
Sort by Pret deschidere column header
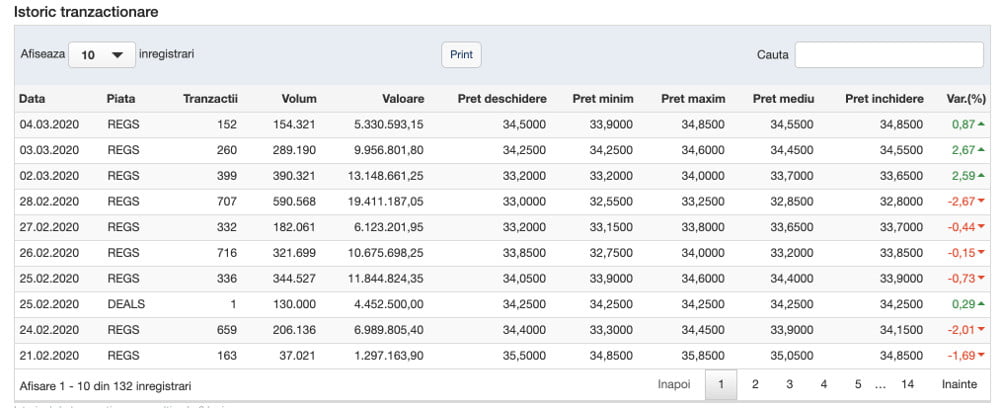(502, 99)
